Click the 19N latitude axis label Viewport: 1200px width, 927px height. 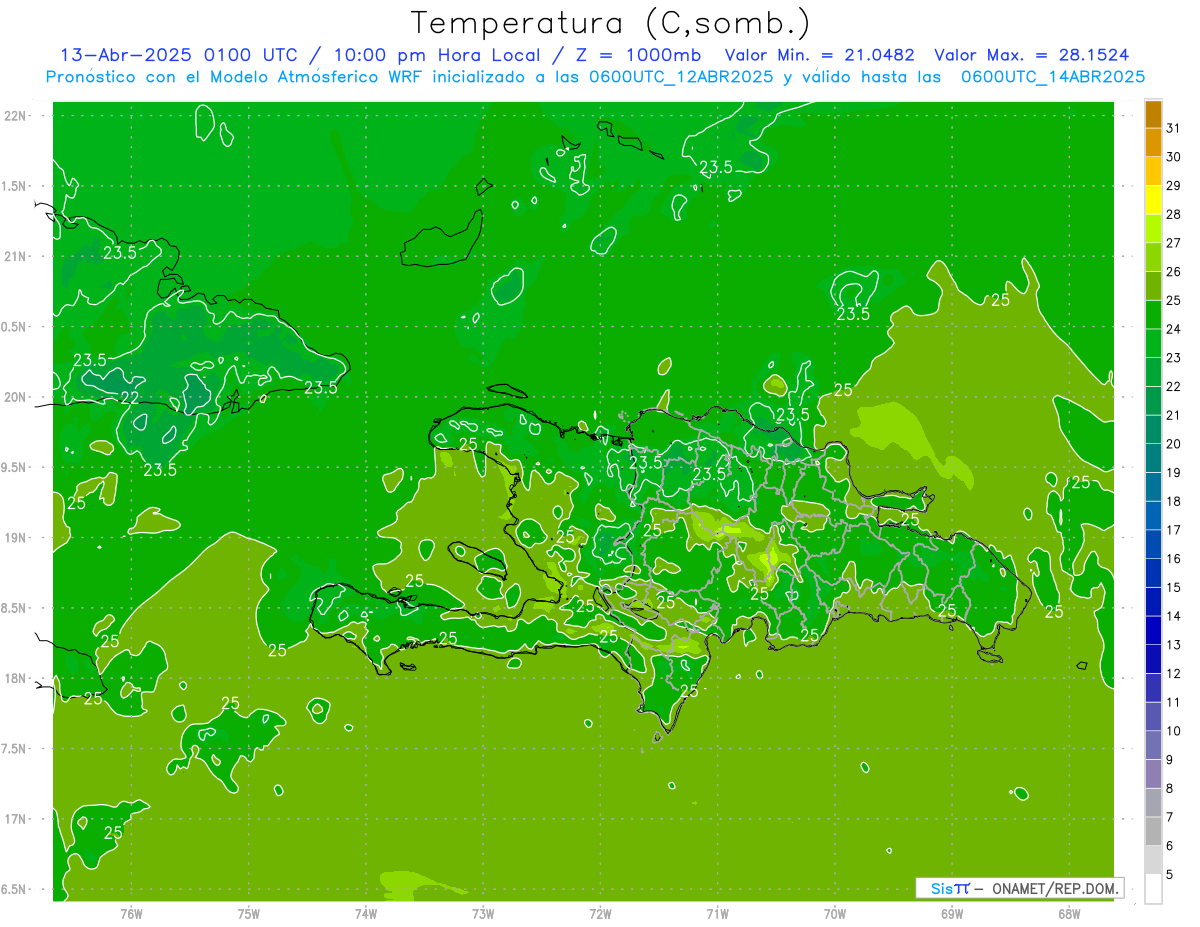point(15,538)
